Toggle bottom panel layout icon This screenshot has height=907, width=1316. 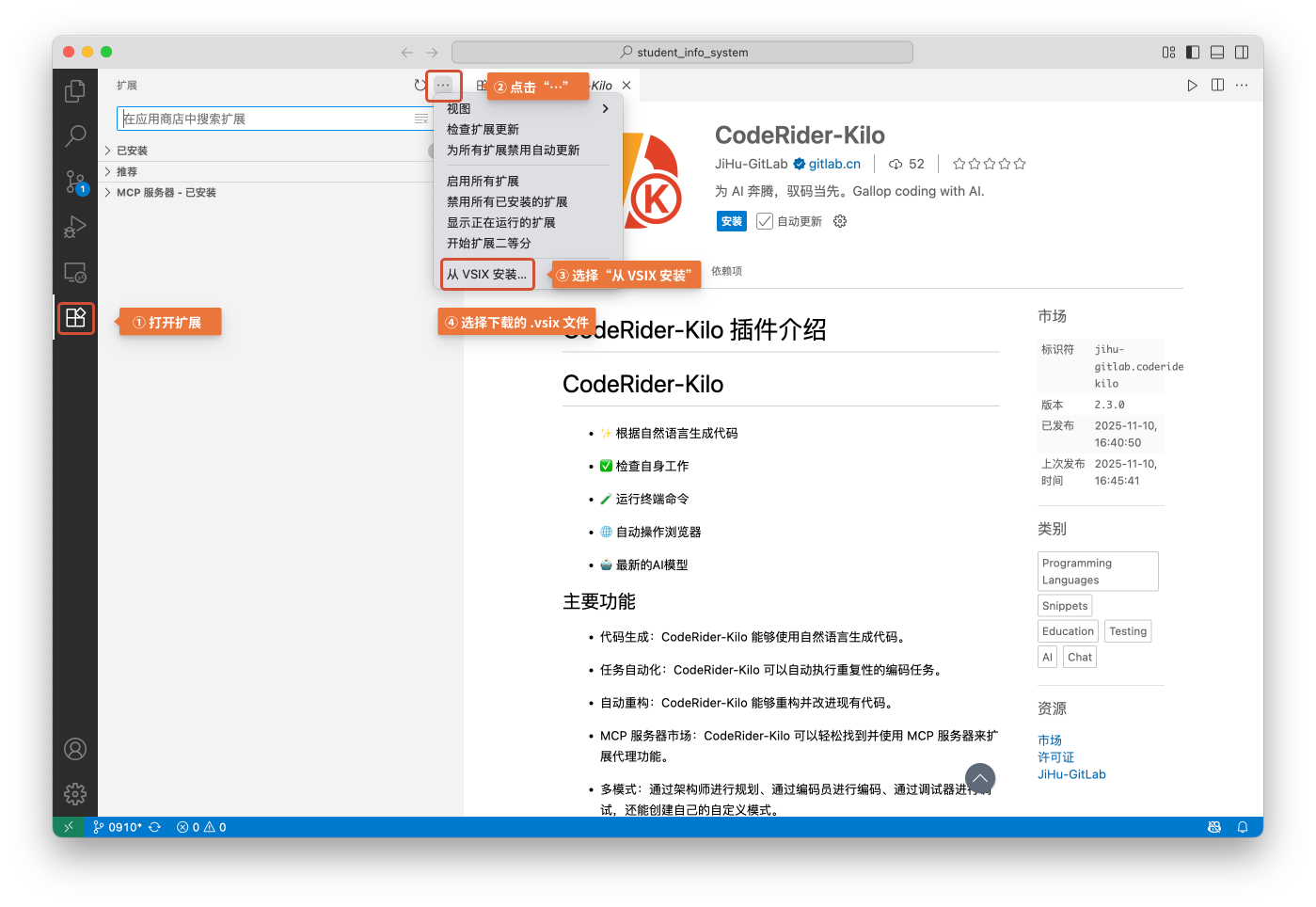pos(1217,53)
